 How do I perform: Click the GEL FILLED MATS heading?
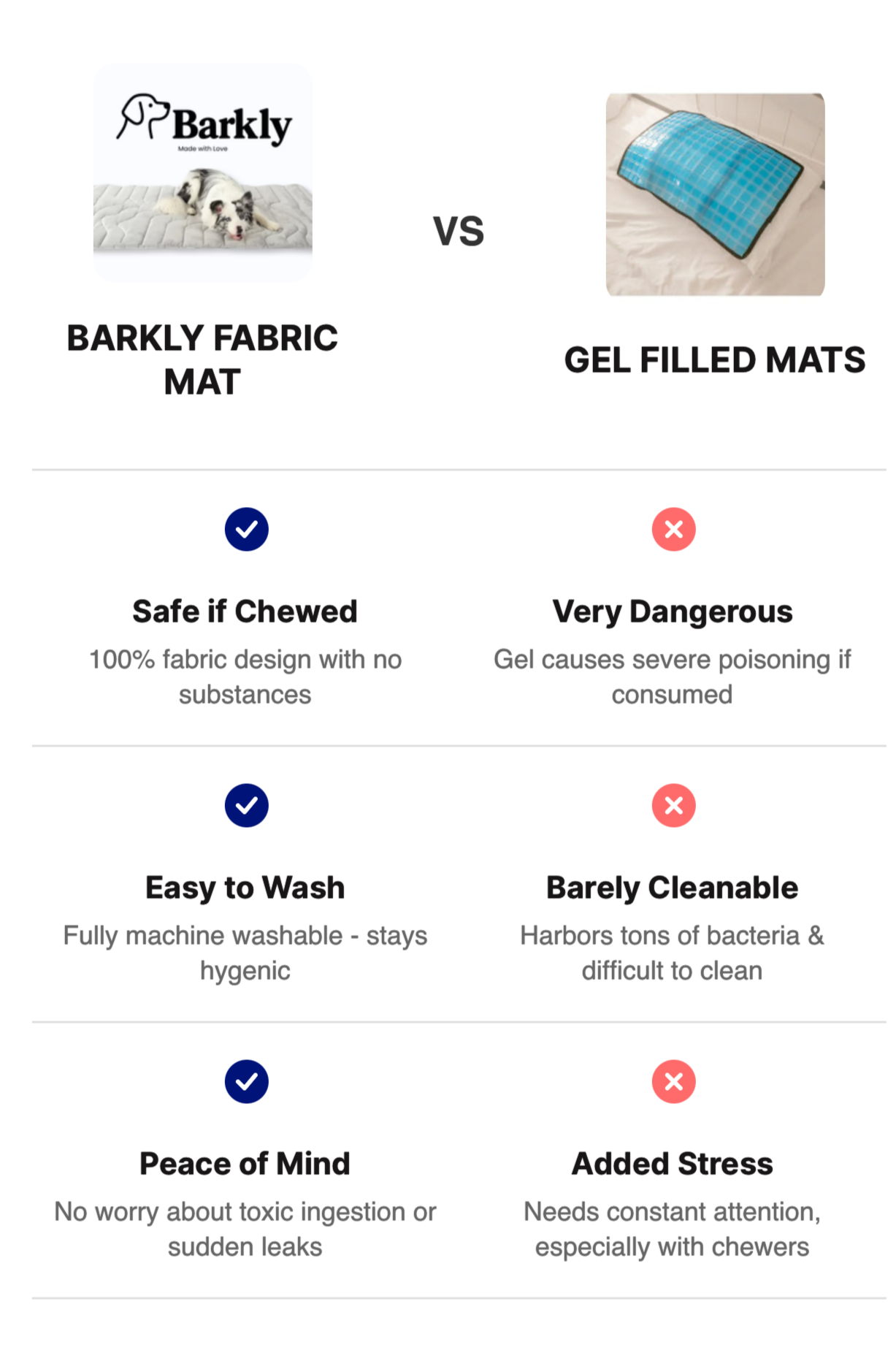click(714, 360)
